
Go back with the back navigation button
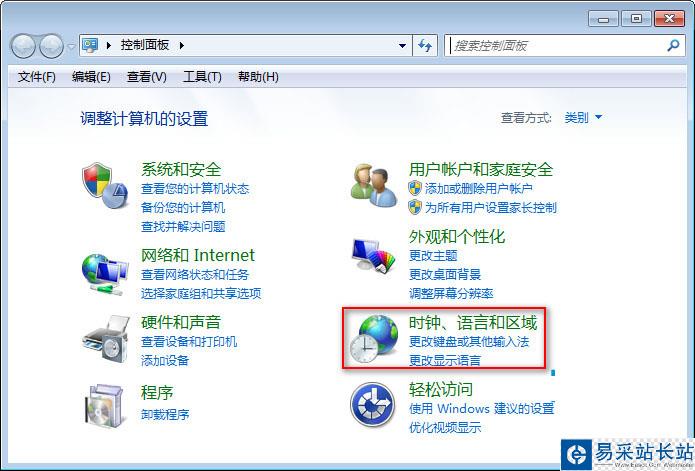[x=23, y=46]
